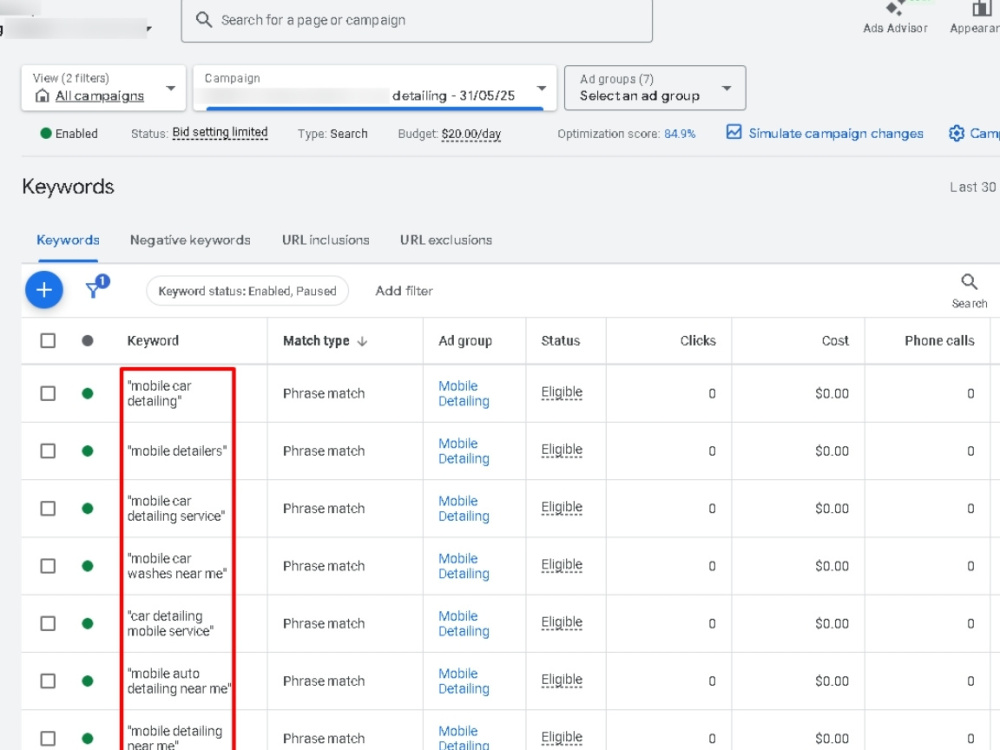The height and width of the screenshot is (750, 1000).
Task: Check the "mobile detailing near me" checkbox
Action: click(x=48, y=738)
